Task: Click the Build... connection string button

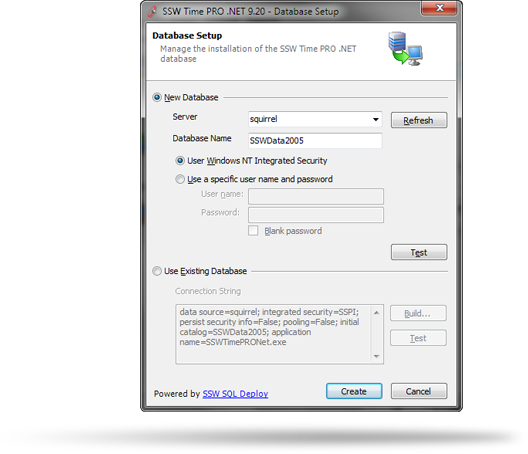Action: point(418,314)
